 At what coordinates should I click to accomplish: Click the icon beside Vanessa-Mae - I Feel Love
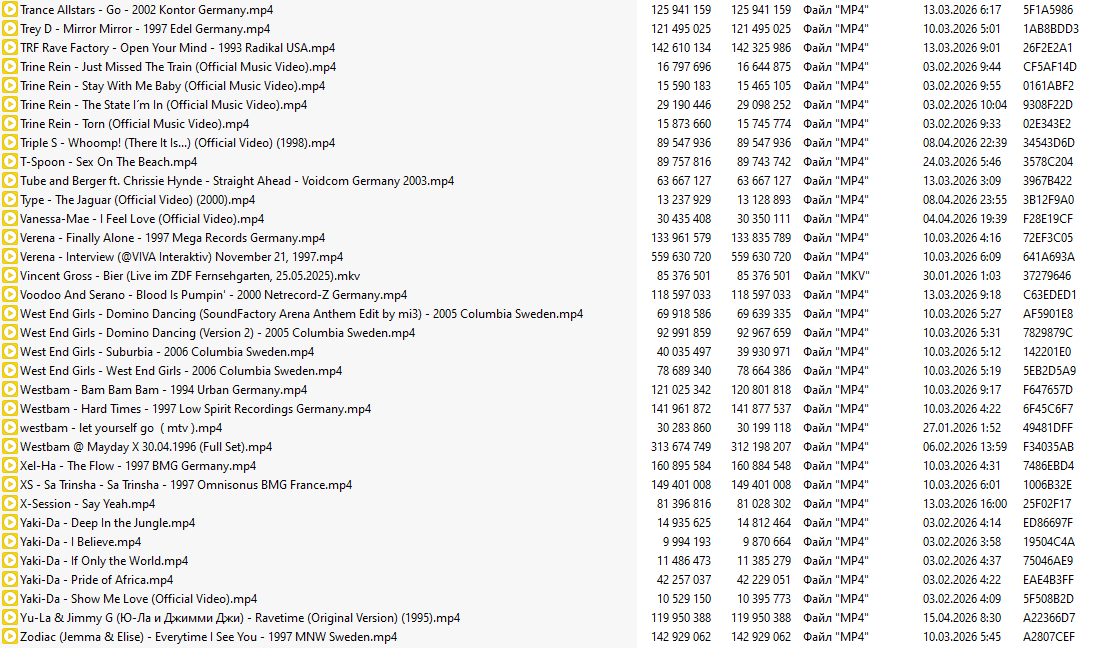(x=10, y=219)
